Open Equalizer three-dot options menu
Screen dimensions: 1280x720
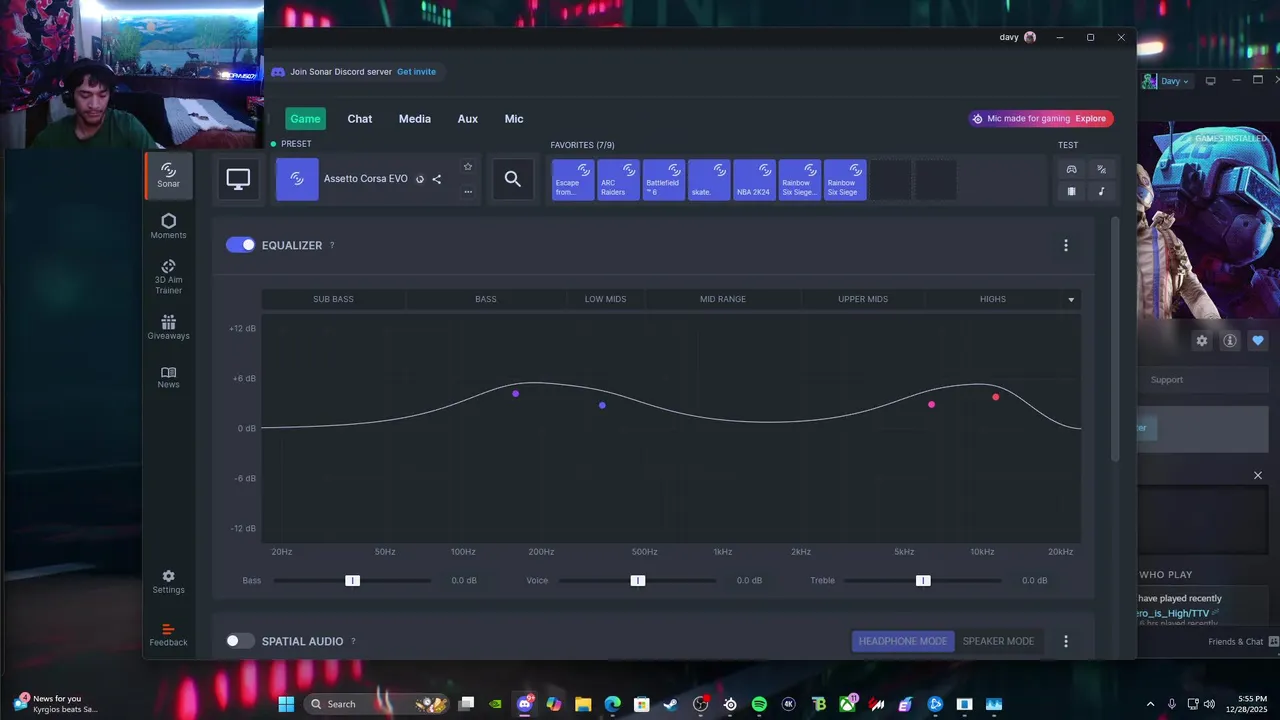(x=1065, y=245)
